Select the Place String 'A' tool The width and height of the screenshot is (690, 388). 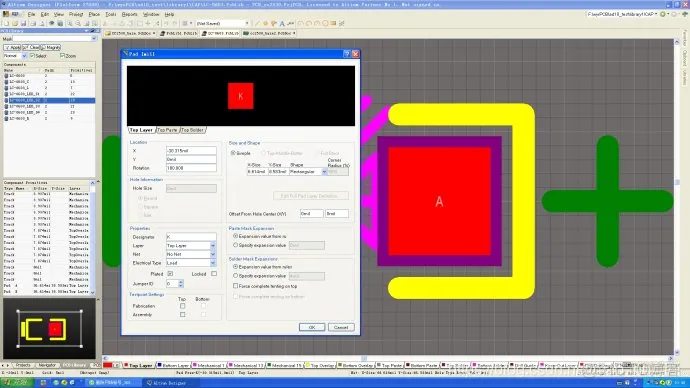point(282,23)
